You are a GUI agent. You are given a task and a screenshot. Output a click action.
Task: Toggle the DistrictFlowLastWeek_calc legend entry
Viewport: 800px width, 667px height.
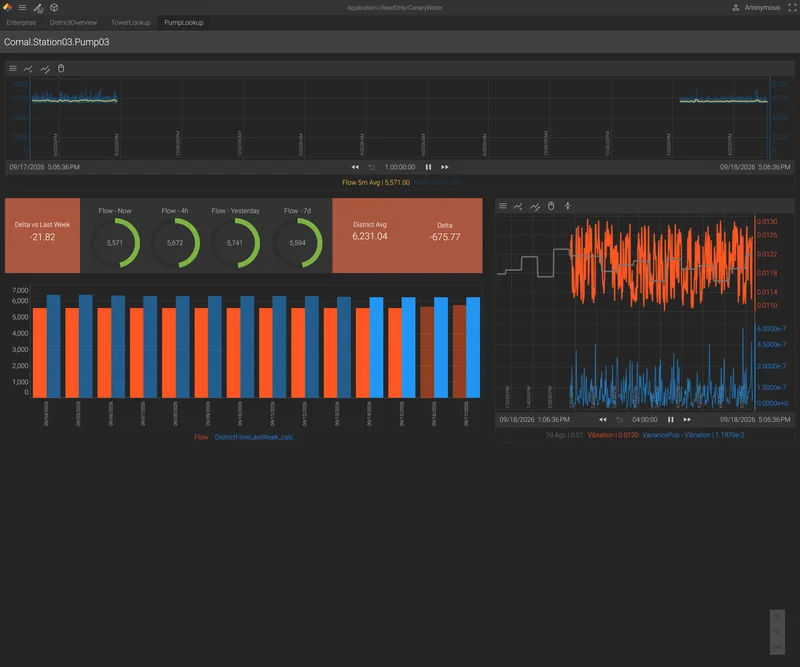pos(254,437)
